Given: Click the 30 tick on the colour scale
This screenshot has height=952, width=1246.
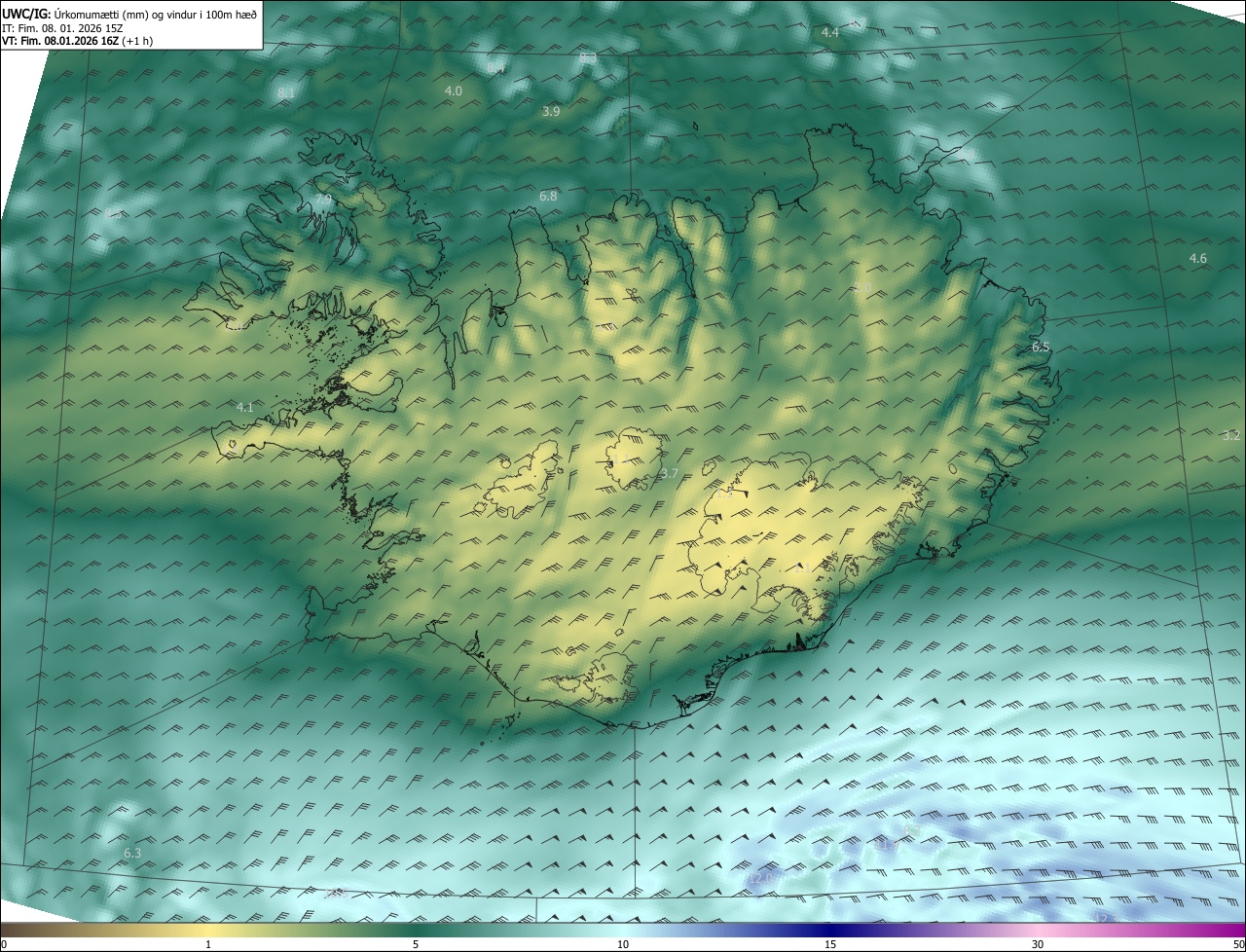Looking at the screenshot, I should (1038, 944).
